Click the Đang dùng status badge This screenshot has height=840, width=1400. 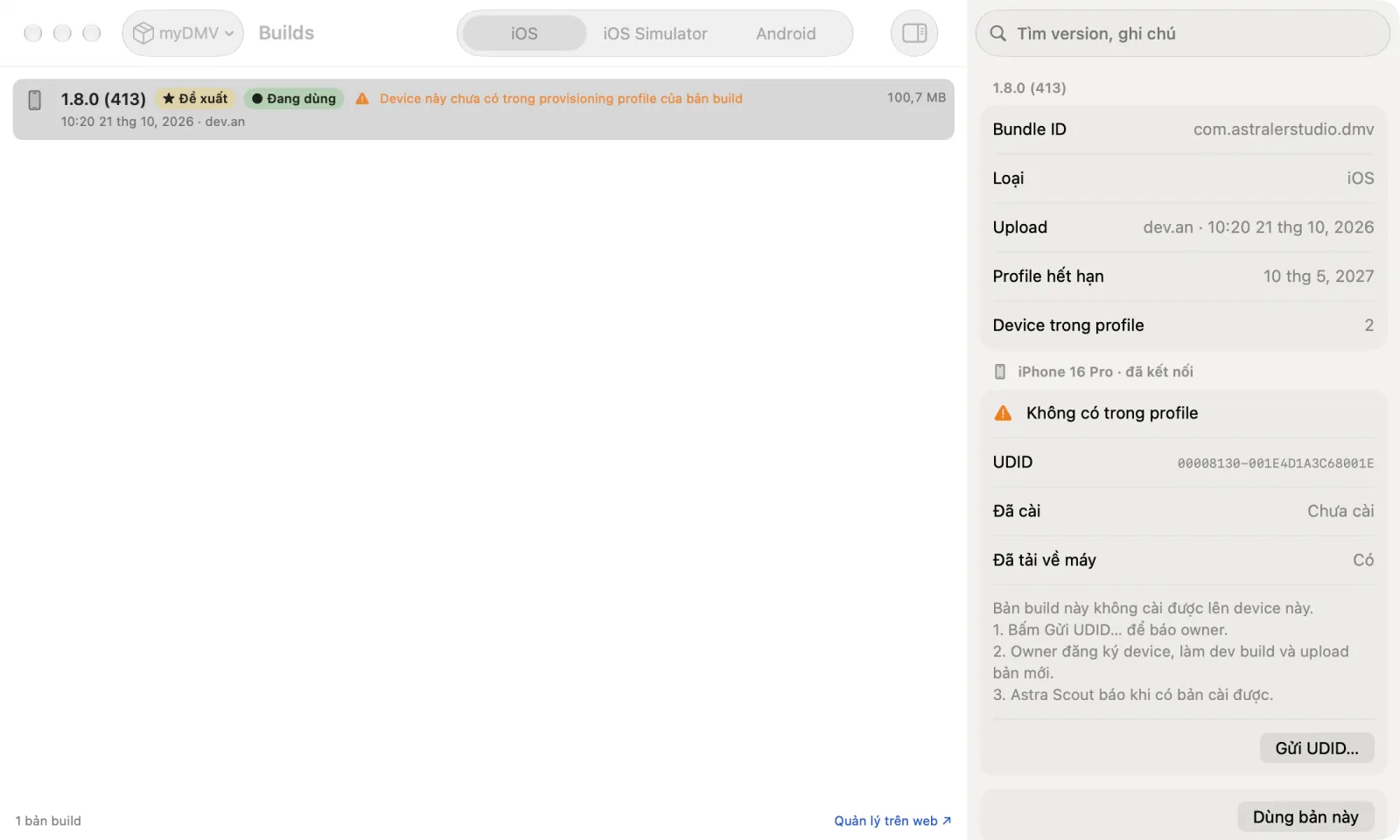coord(294,99)
